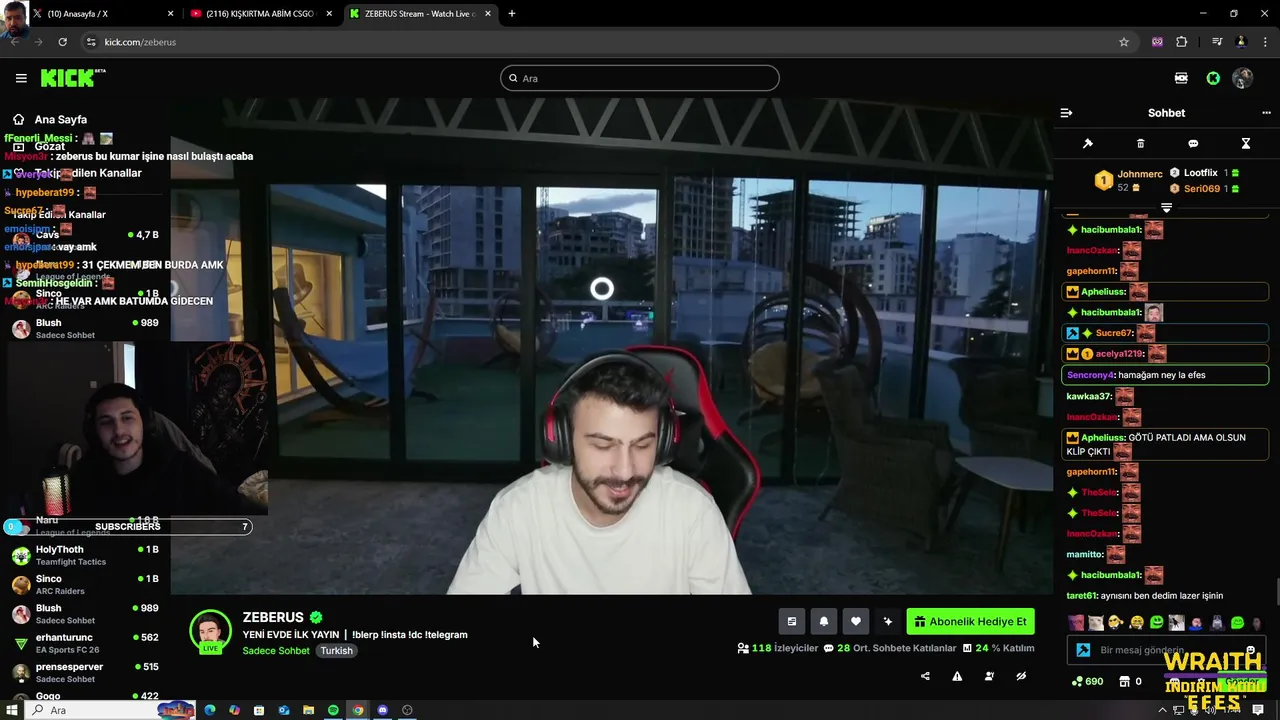This screenshot has height=720, width=1280.
Task: Click the highlighted Sencrony4 chat message
Action: click(1165, 375)
